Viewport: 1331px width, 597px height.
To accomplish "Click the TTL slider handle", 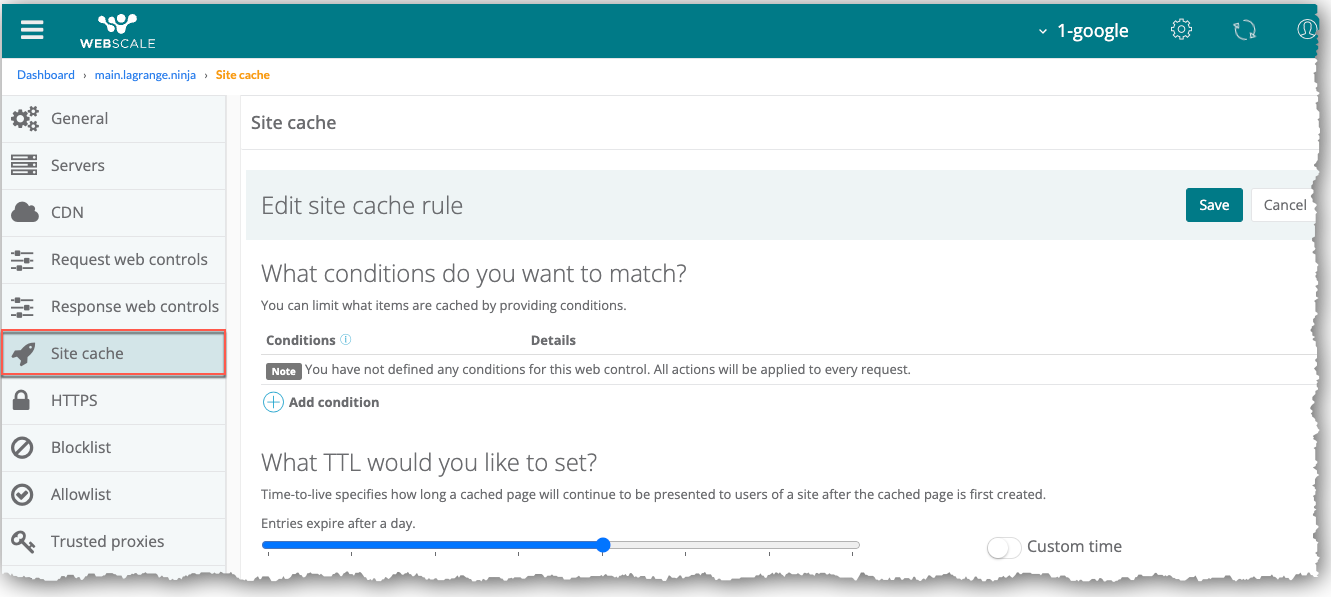I will click(603, 545).
